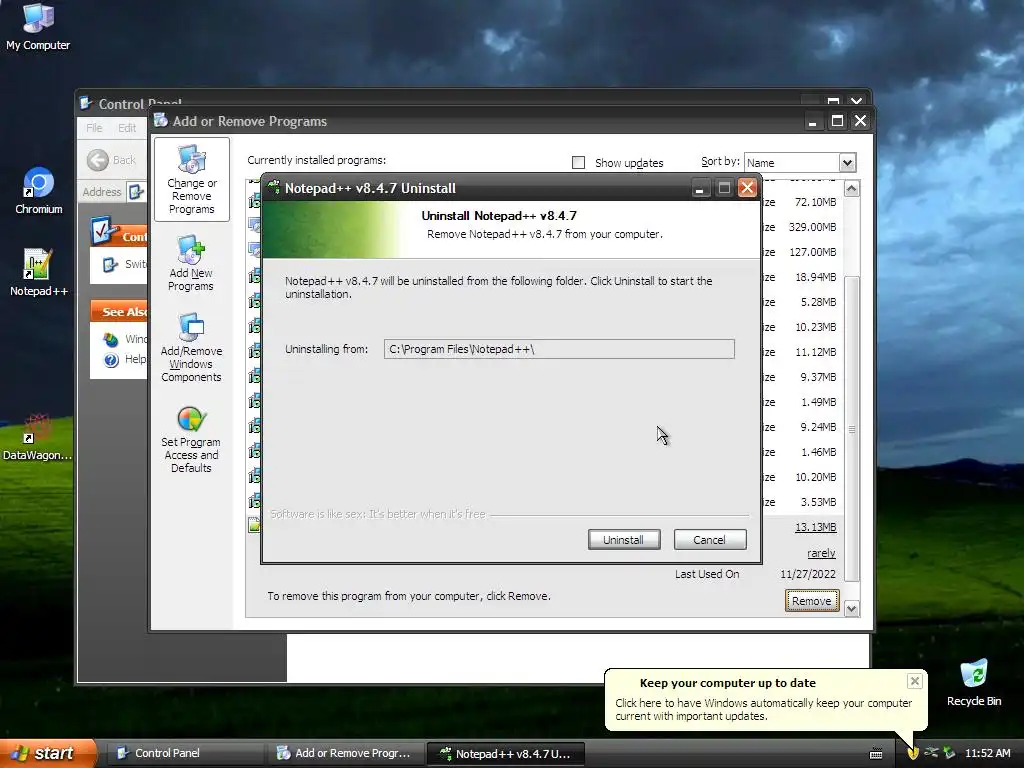Screen dimensions: 1024x768
Task: Click the Windows Update help icon in See Also
Action: point(111,340)
